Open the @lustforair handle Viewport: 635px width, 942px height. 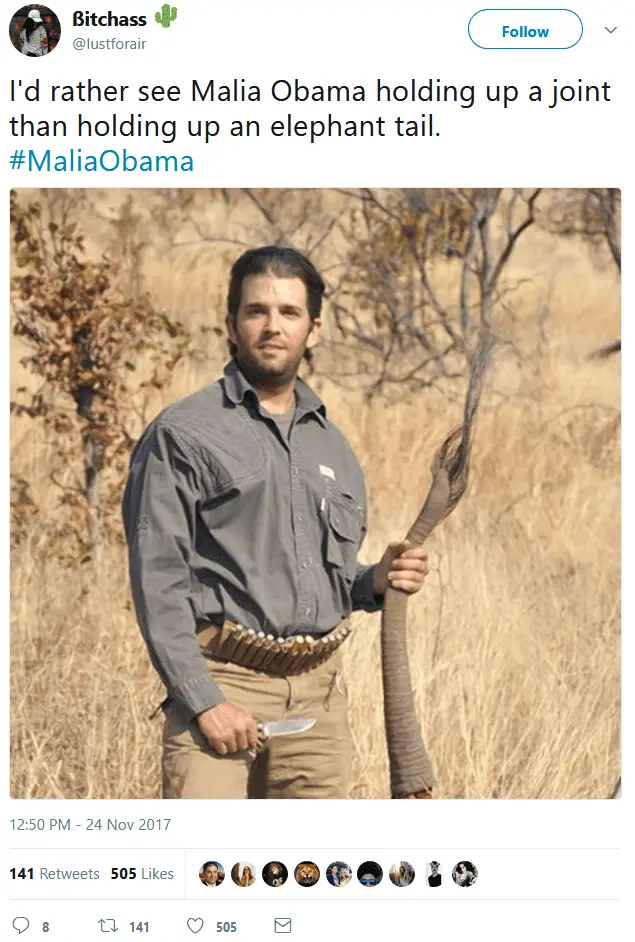[x=109, y=44]
